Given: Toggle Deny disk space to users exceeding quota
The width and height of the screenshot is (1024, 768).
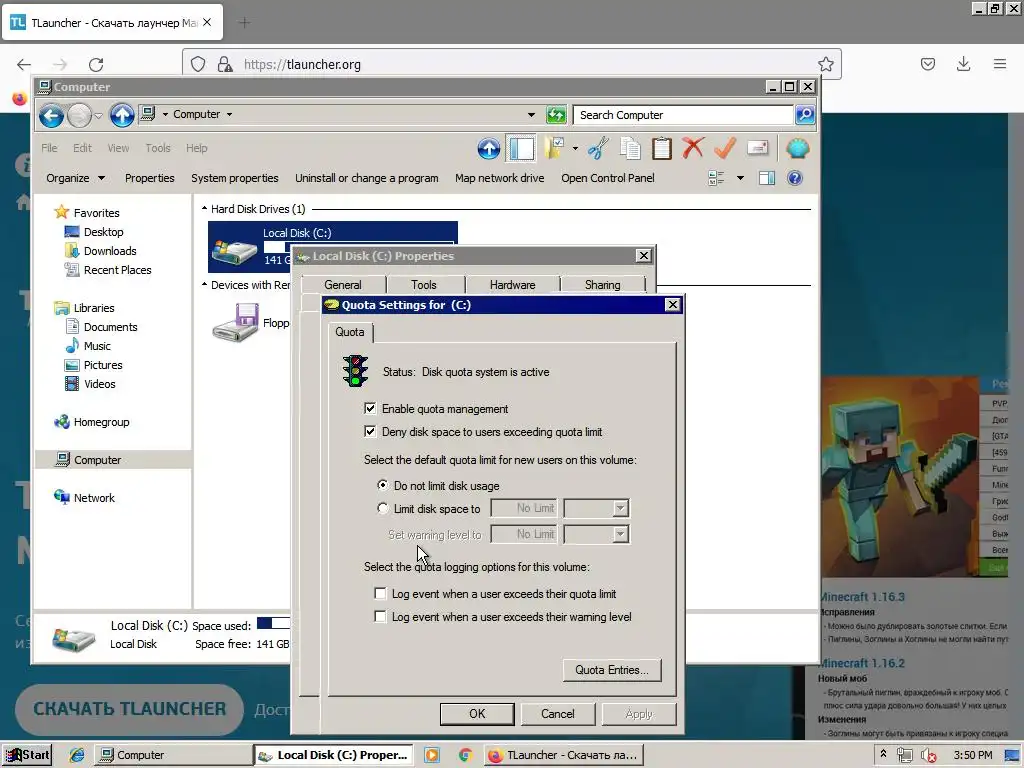Looking at the screenshot, I should click(370, 432).
